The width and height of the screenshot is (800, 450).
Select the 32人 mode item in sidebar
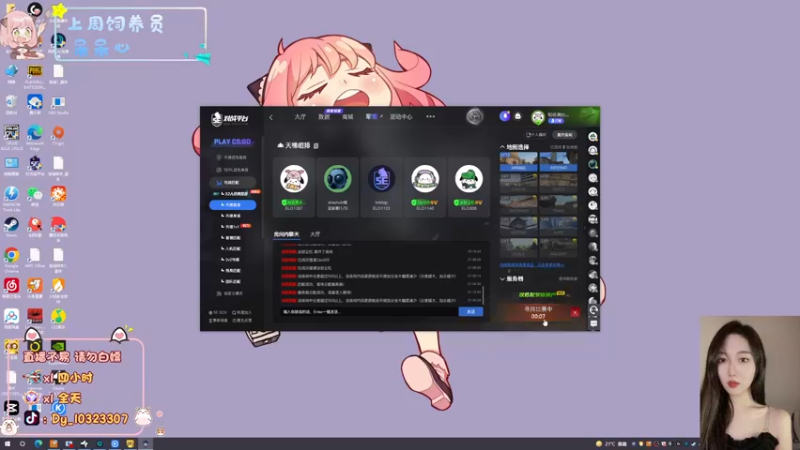tap(236, 193)
